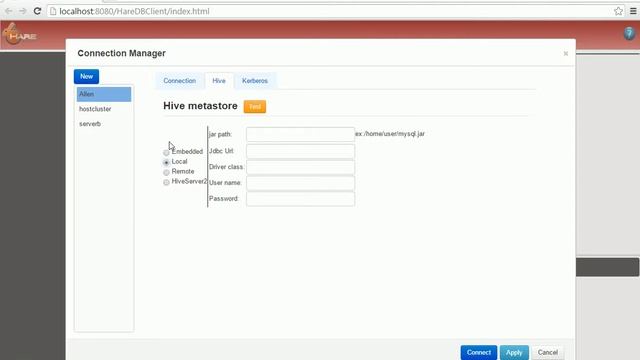Choose the Embedded metastore option
This screenshot has height=360, width=640.
coord(166,153)
